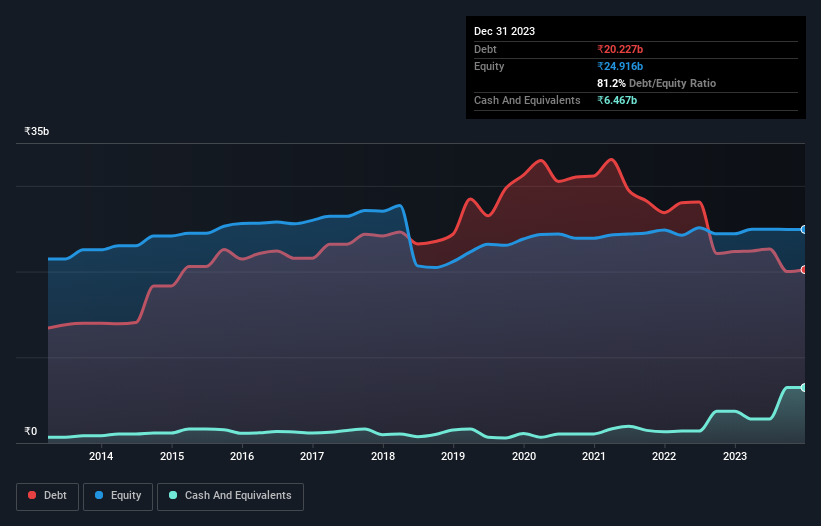This screenshot has width=821, height=526.
Task: Click the Cash And Equivalents tooltip label
Action: click(527, 100)
